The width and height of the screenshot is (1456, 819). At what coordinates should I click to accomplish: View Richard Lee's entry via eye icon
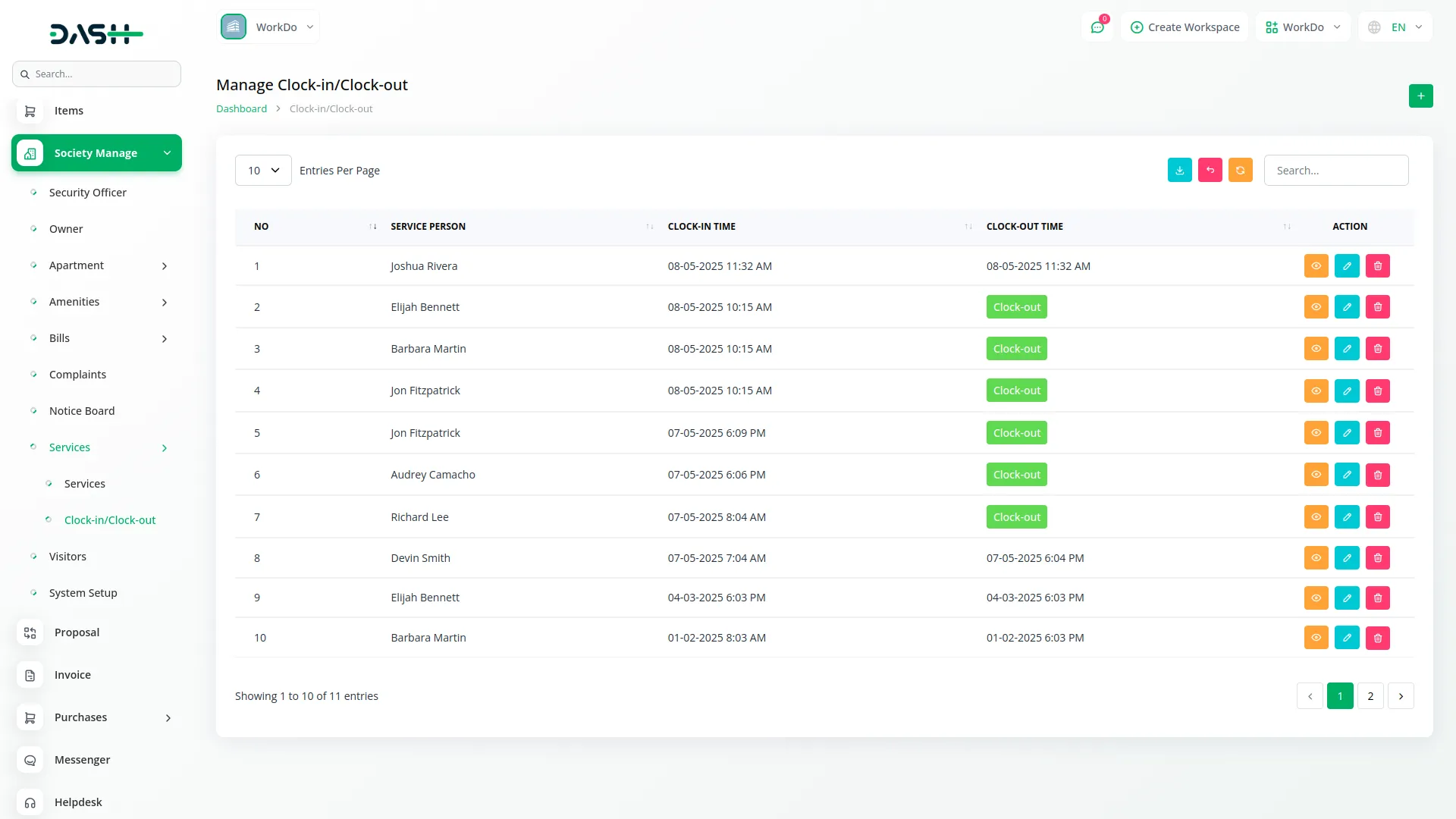(x=1316, y=517)
